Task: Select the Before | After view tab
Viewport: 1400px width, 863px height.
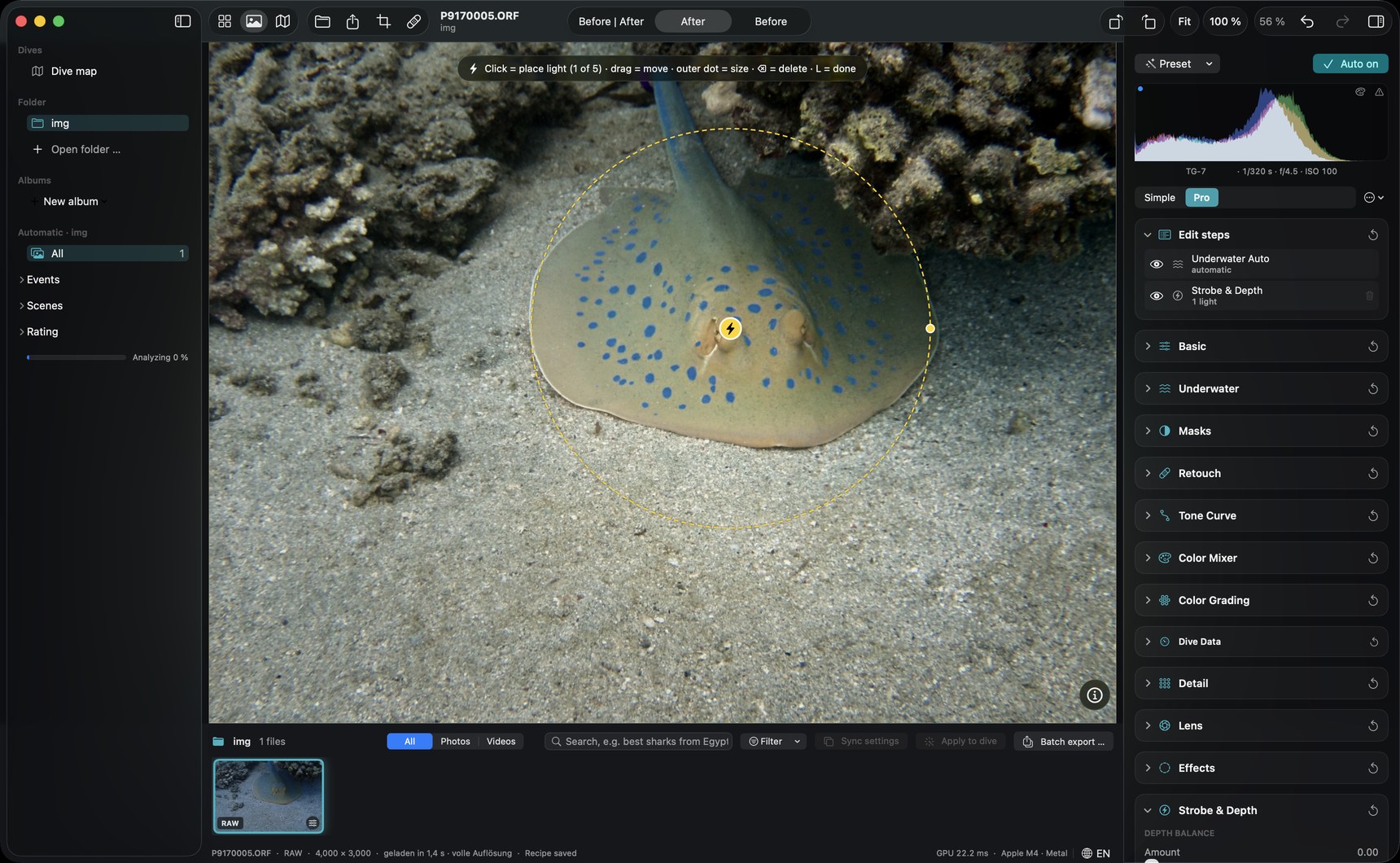Action: click(610, 21)
